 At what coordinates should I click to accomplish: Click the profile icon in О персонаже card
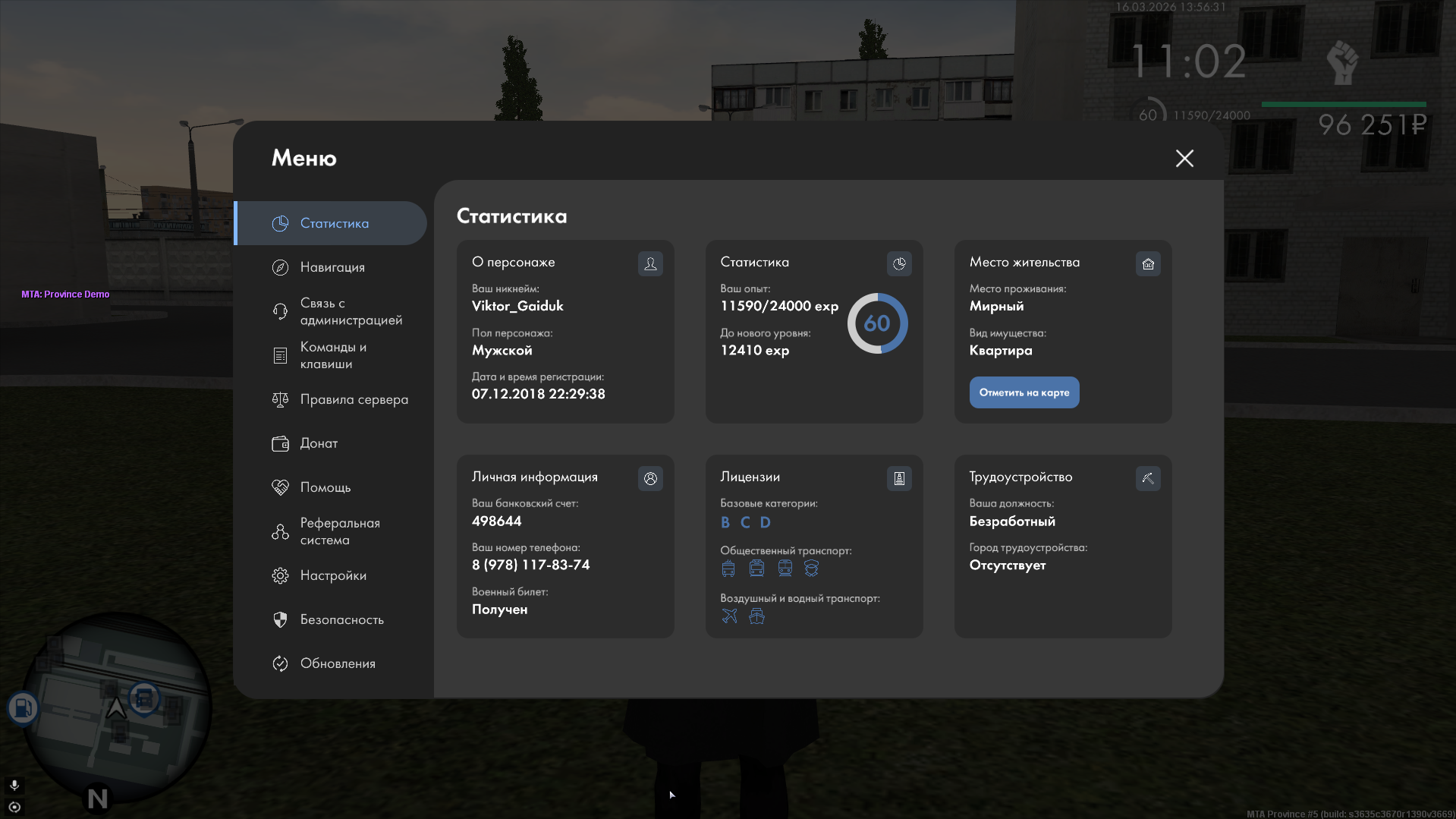650,263
